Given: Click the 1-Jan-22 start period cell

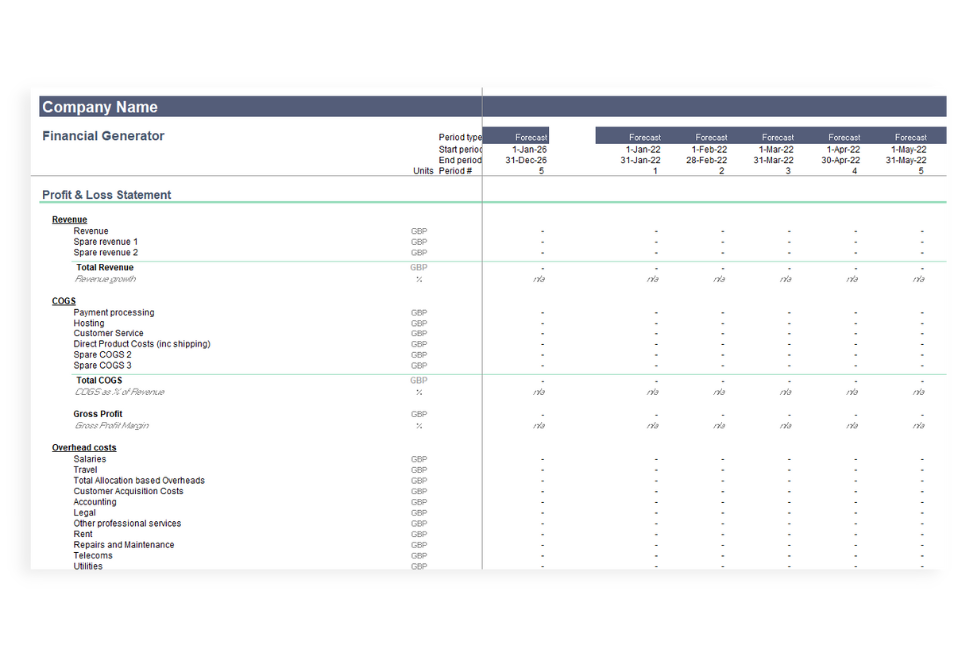Looking at the screenshot, I should (x=643, y=149).
